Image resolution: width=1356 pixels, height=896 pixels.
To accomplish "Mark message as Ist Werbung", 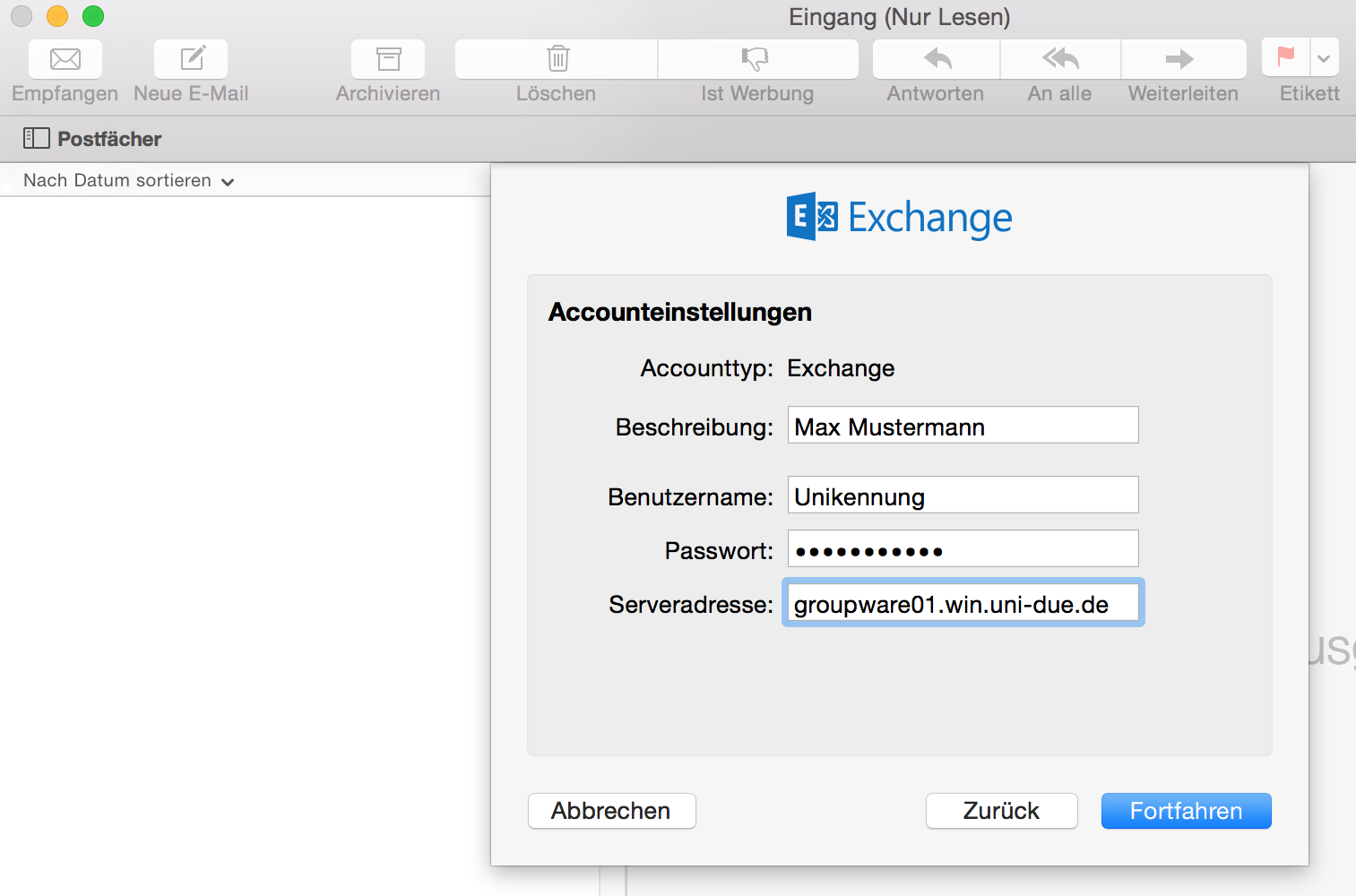I will pyautogui.click(x=757, y=59).
